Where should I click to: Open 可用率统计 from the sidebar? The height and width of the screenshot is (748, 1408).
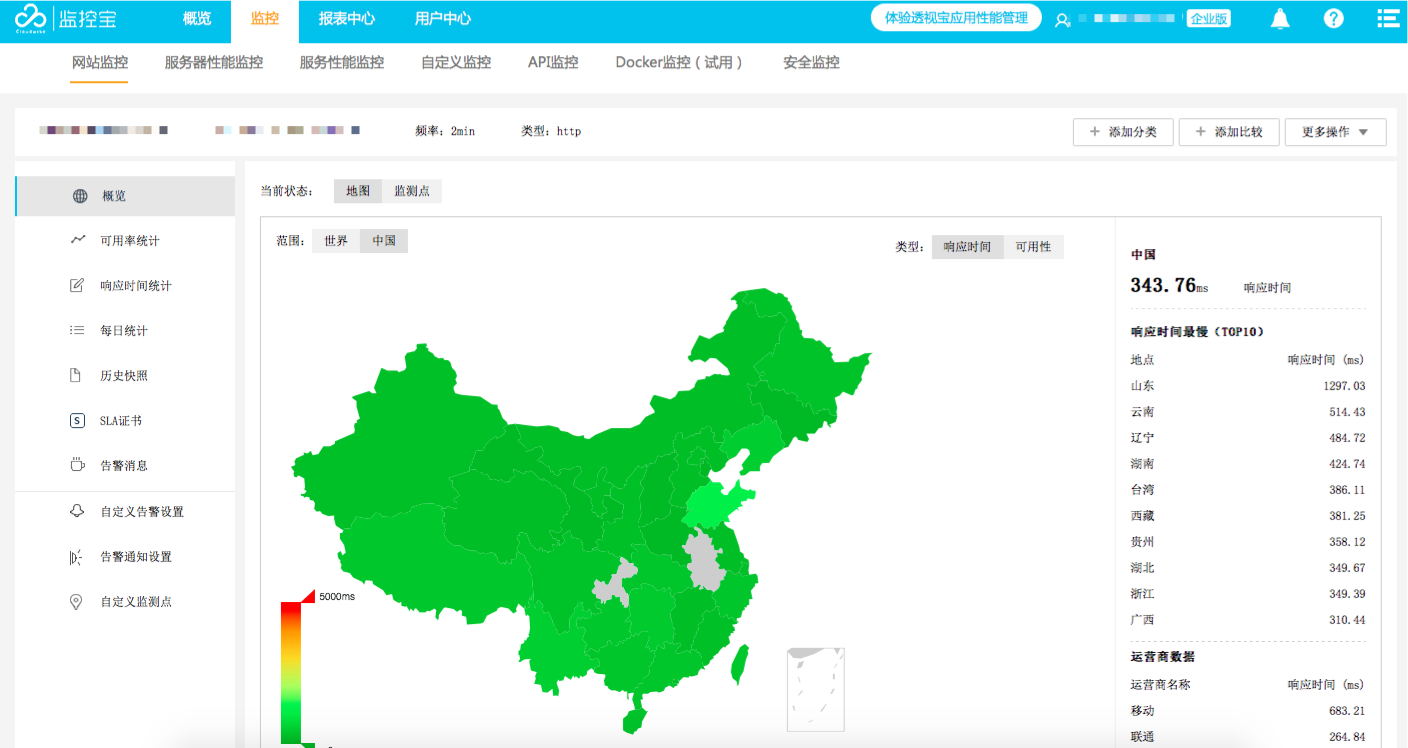click(129, 241)
